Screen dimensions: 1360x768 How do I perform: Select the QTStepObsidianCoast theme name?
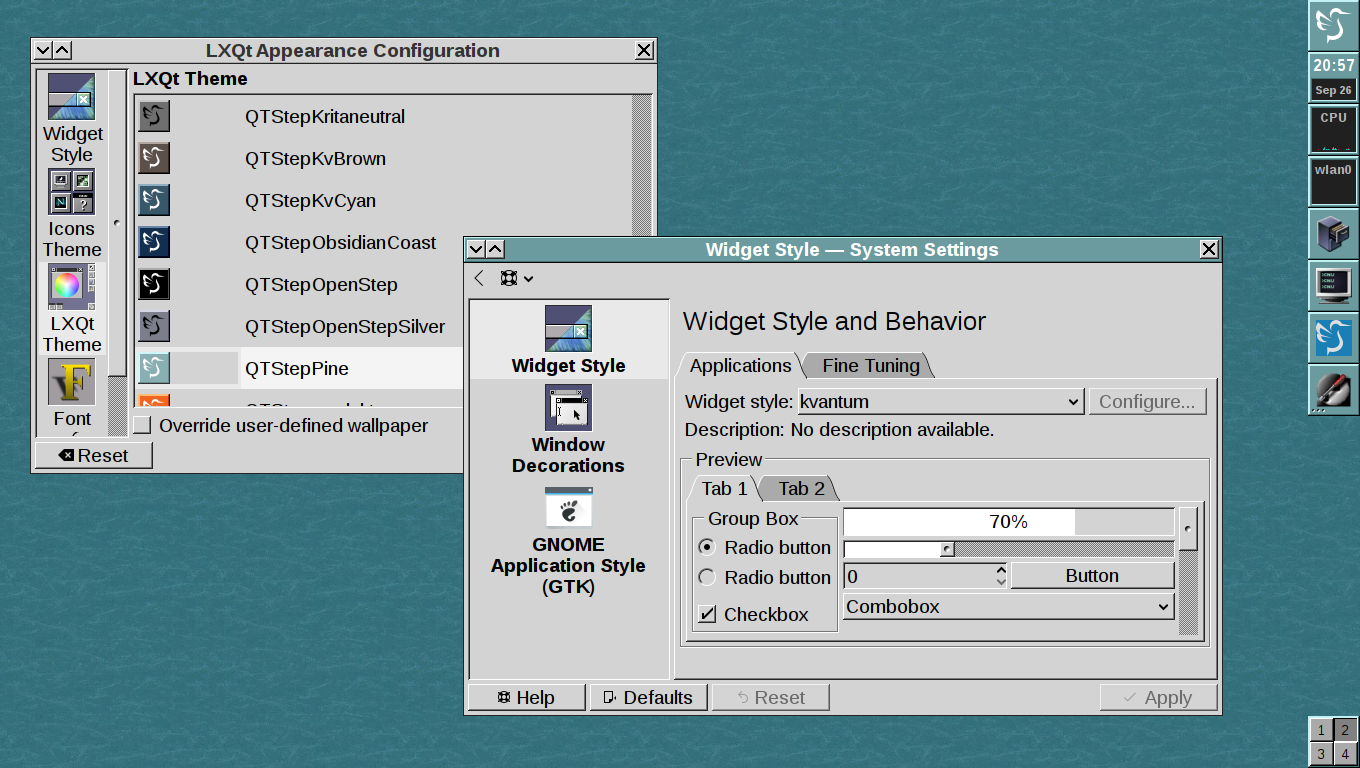point(340,242)
